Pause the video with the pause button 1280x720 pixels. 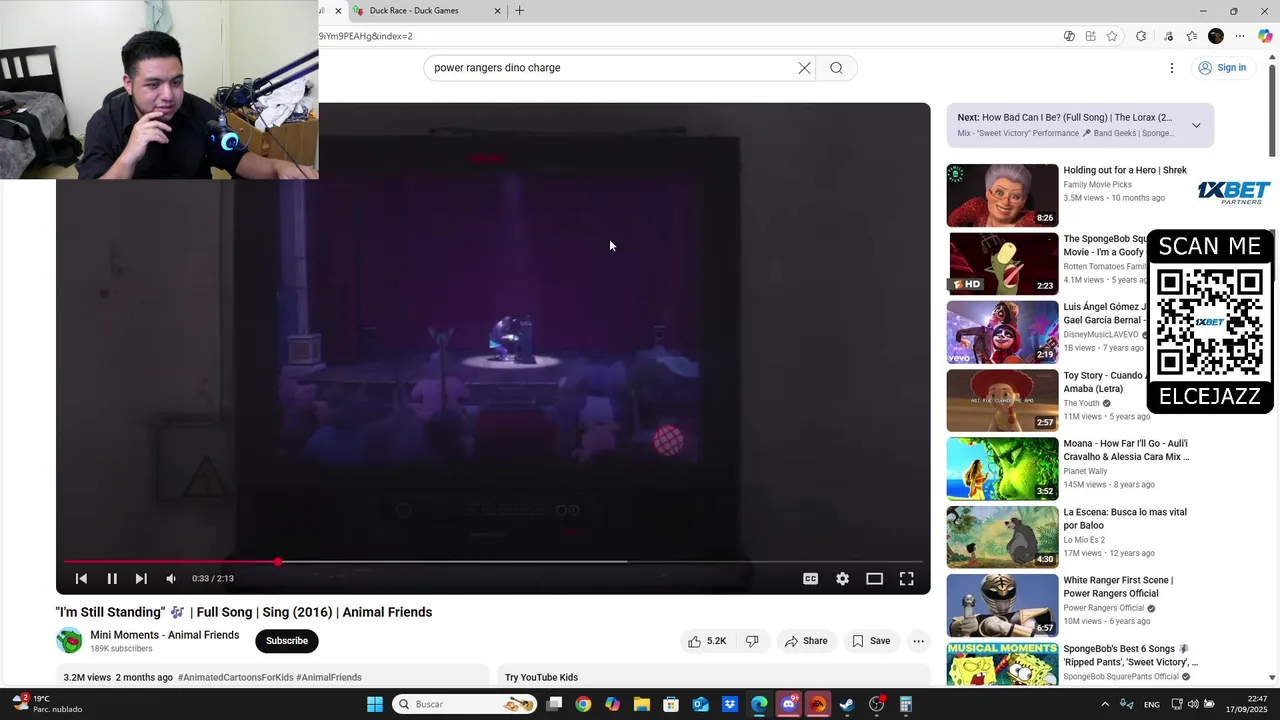tap(112, 578)
